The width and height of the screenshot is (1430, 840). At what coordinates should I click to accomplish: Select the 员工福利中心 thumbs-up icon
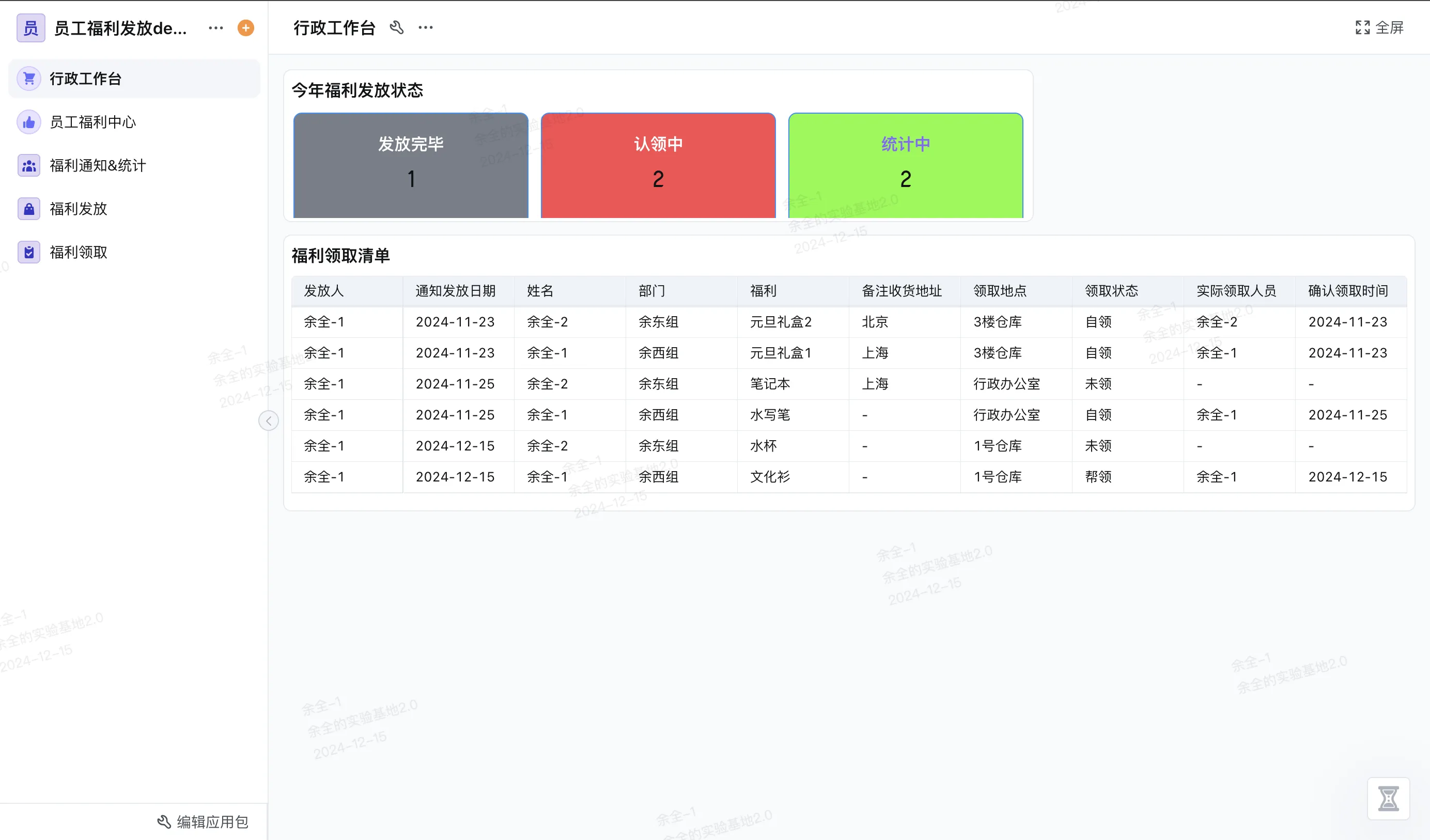click(29, 121)
